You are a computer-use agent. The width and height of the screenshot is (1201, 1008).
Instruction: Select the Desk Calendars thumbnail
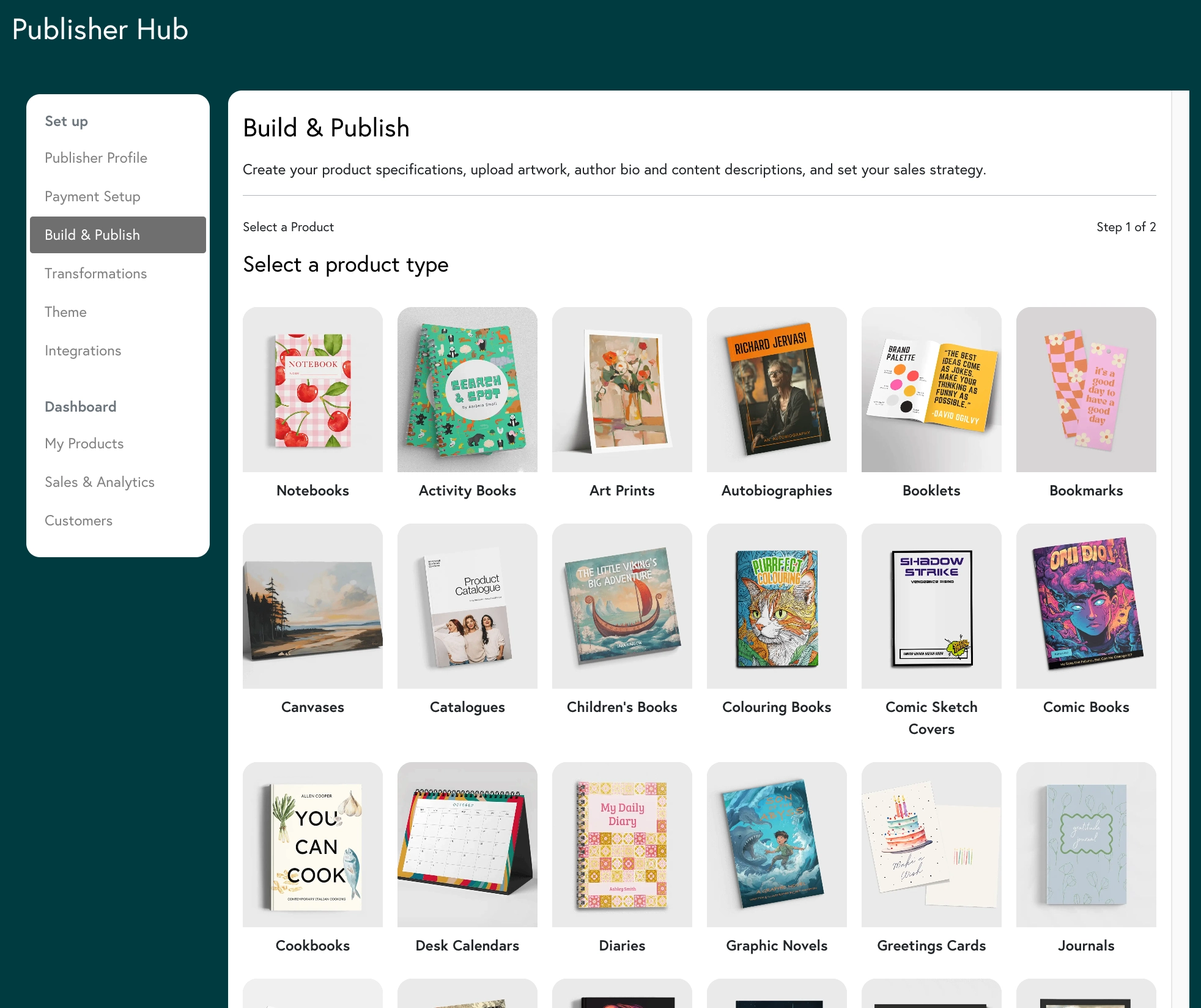(467, 845)
